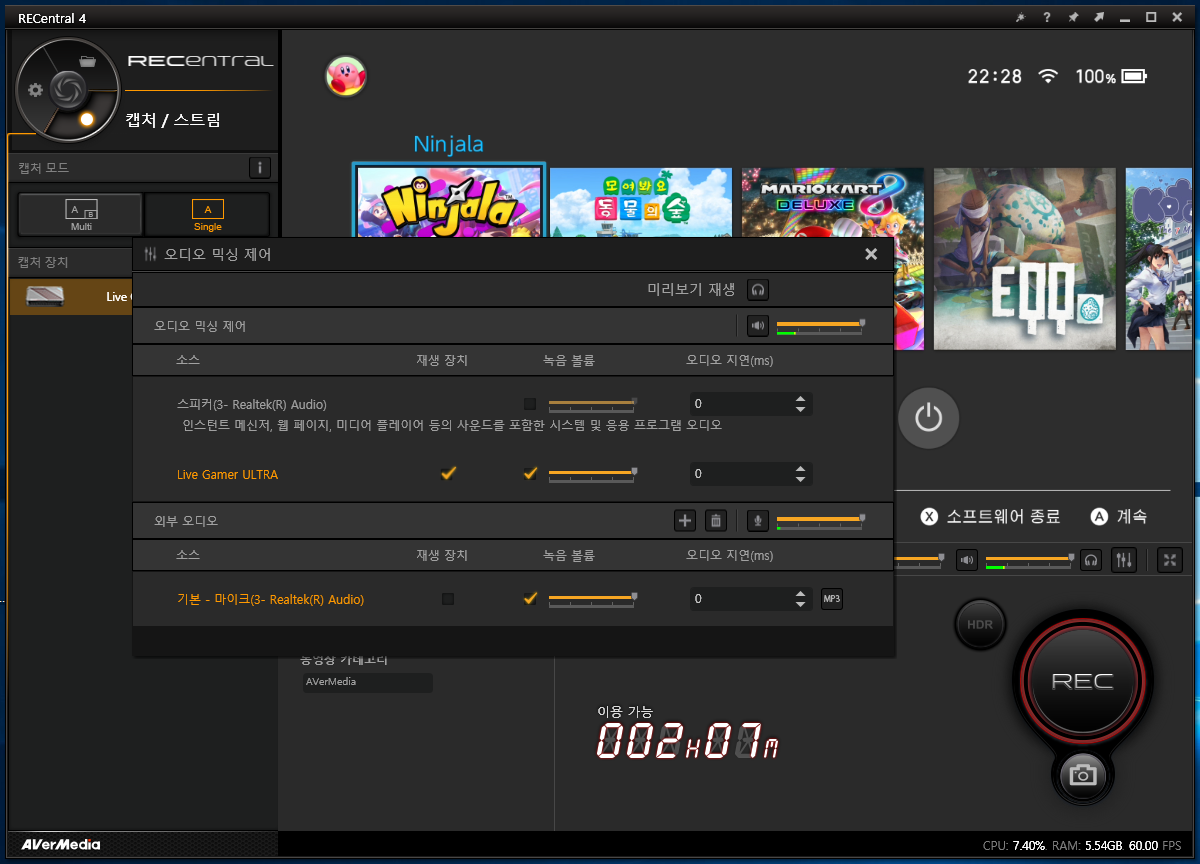The width and height of the screenshot is (1200, 864).
Task: Adjust the microphone recording volume slider
Action: coord(592,599)
